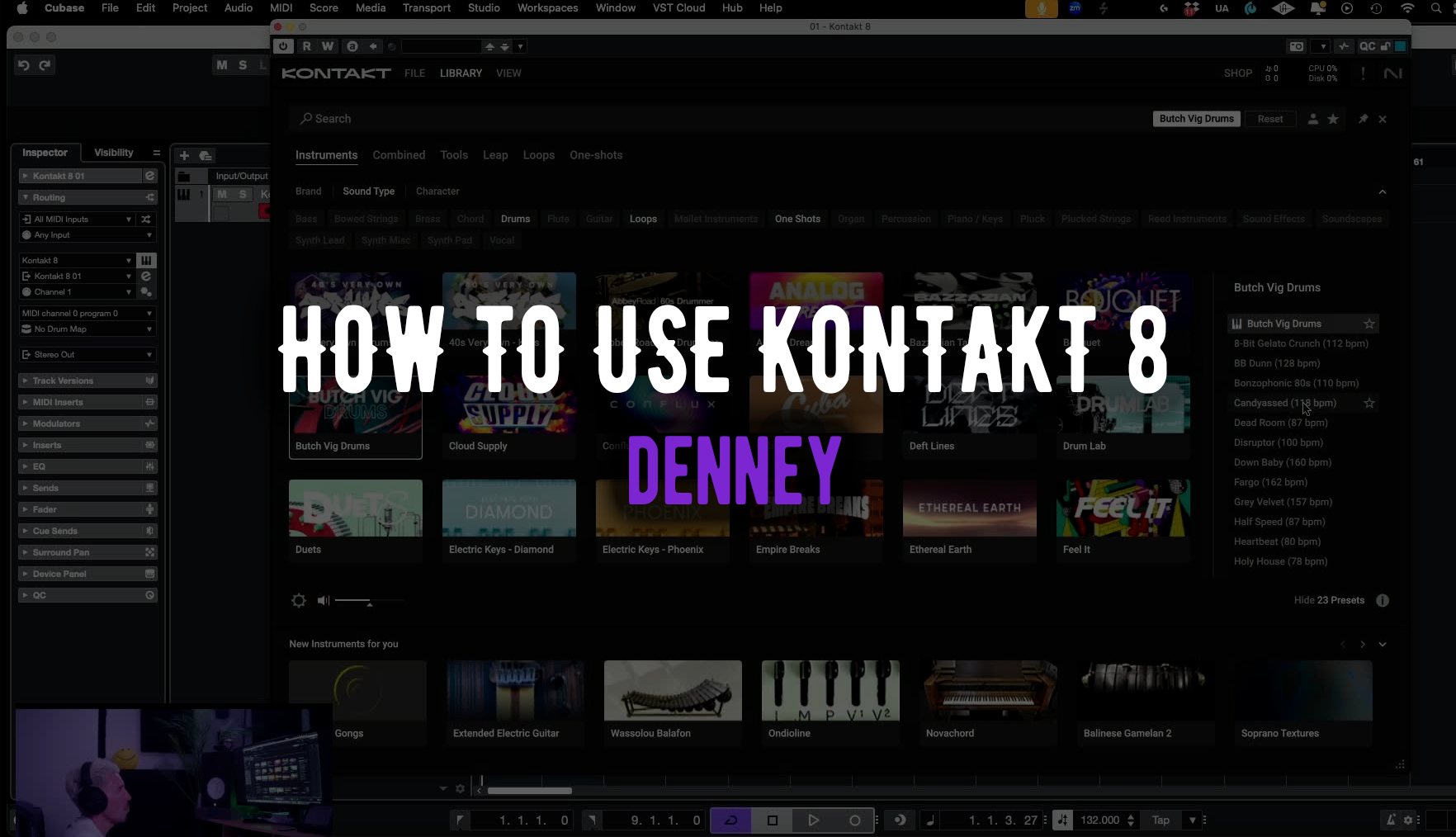Open the All MIDI Inputs dropdown
Viewport: 1456px width, 837px height.
coord(74,218)
